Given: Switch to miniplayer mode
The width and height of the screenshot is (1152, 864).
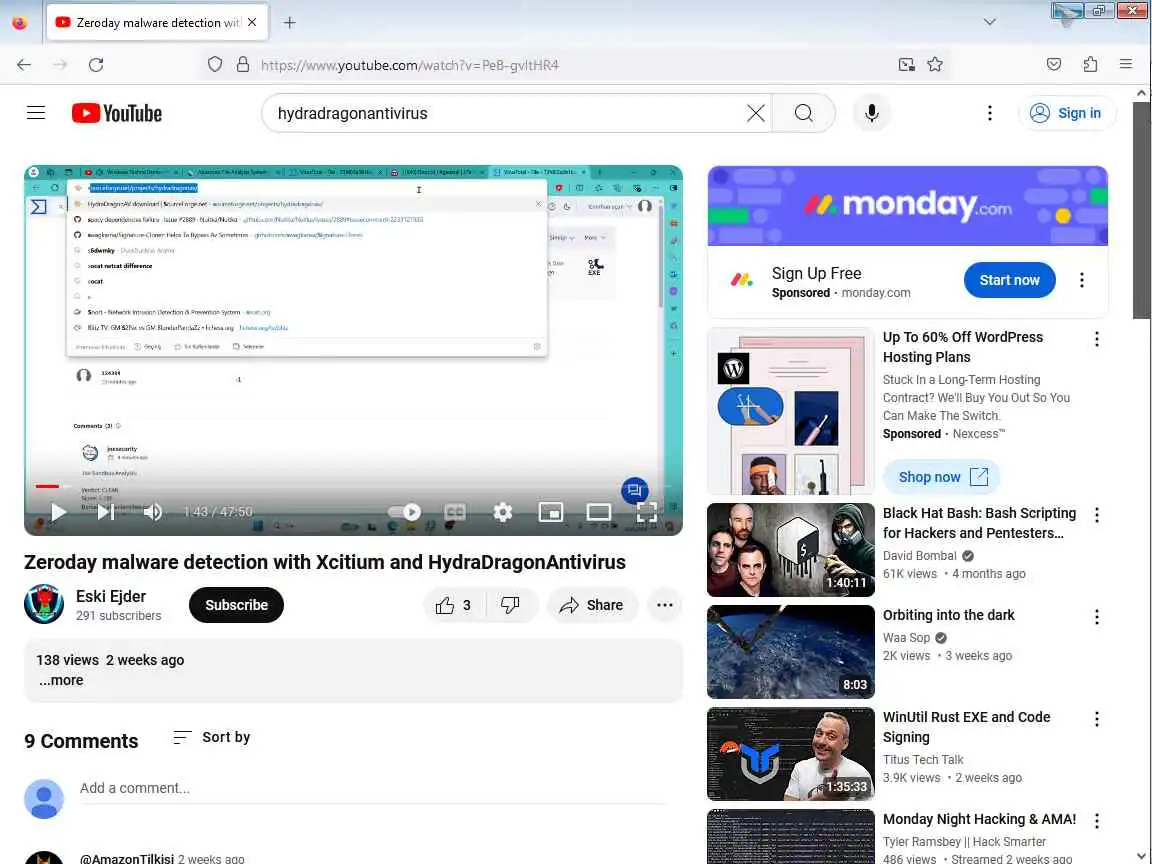Looking at the screenshot, I should pyautogui.click(x=550, y=512).
